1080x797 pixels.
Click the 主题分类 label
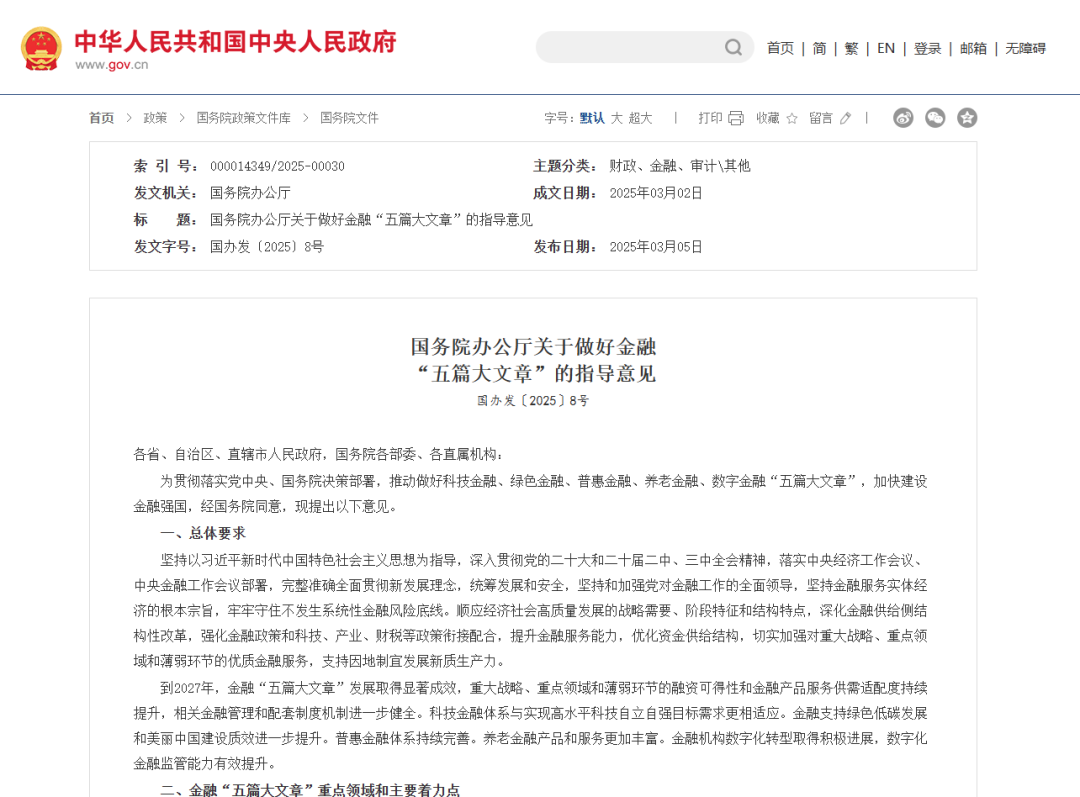pos(565,166)
